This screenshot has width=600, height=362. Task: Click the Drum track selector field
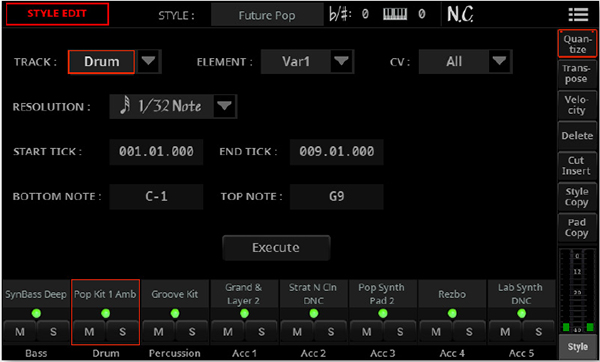[101, 62]
